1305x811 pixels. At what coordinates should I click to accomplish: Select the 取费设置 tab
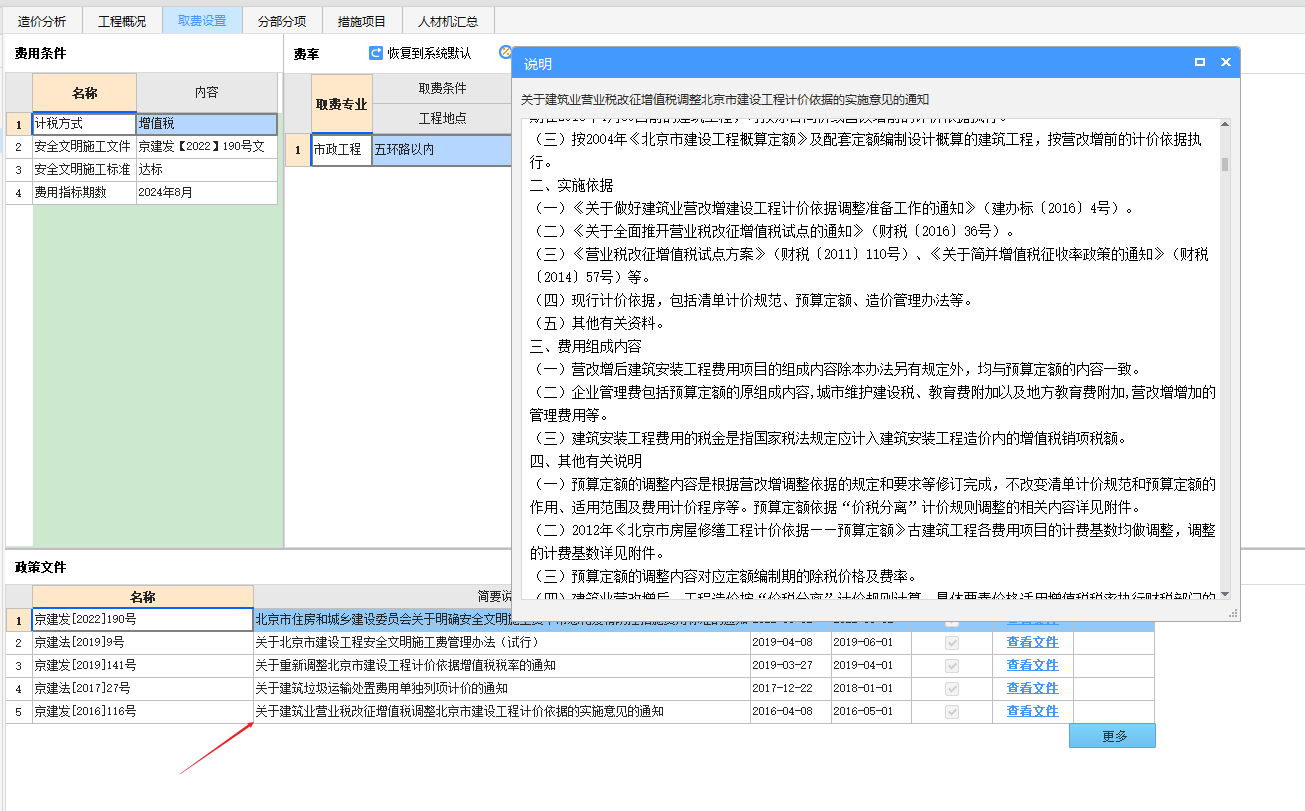[x=202, y=21]
